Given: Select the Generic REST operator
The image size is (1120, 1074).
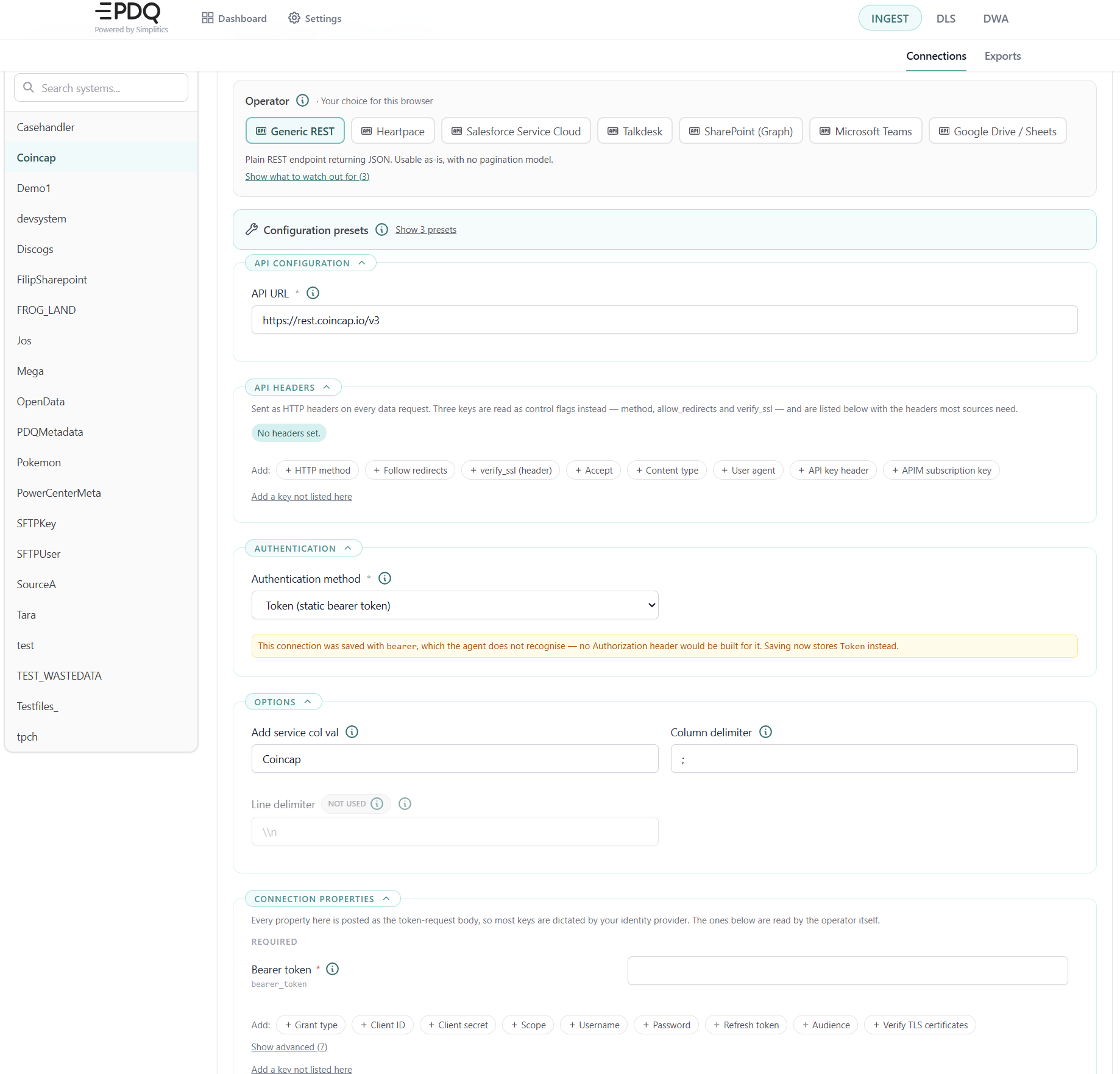Looking at the screenshot, I should click(x=295, y=131).
